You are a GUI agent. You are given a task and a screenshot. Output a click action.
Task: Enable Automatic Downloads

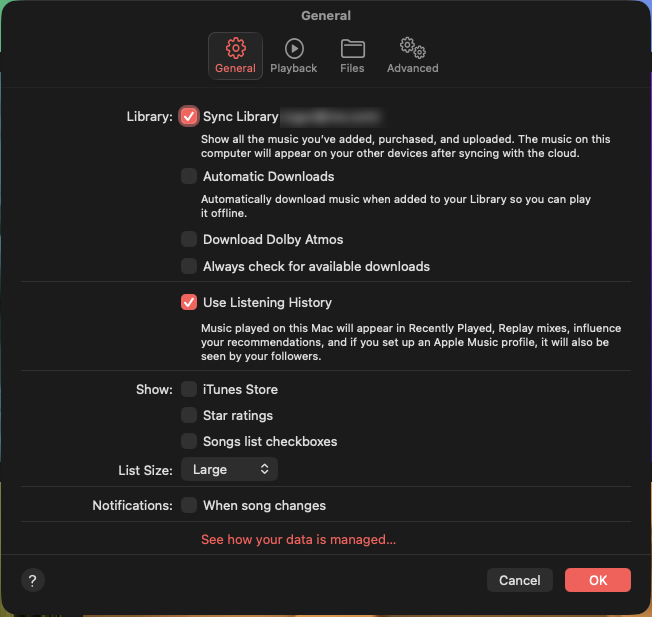click(189, 177)
